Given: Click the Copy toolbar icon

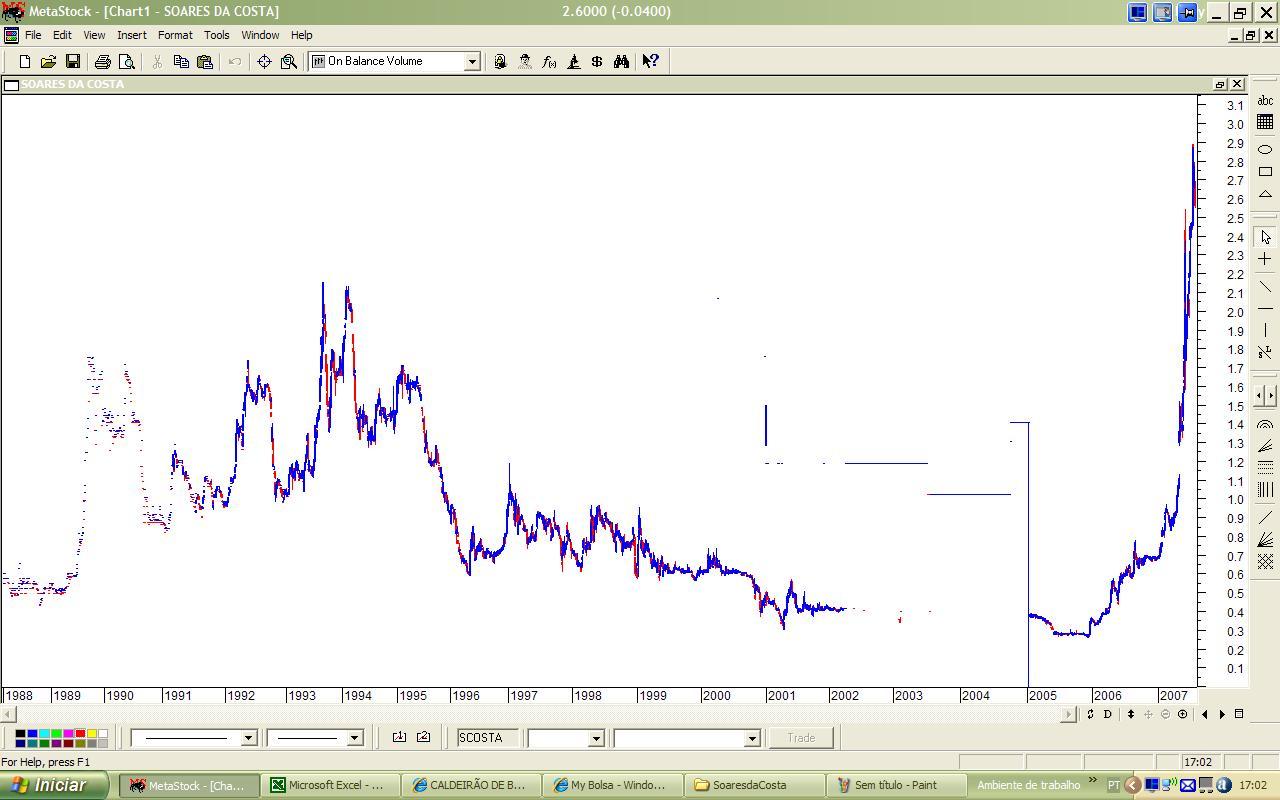Looking at the screenshot, I should coord(181,61).
